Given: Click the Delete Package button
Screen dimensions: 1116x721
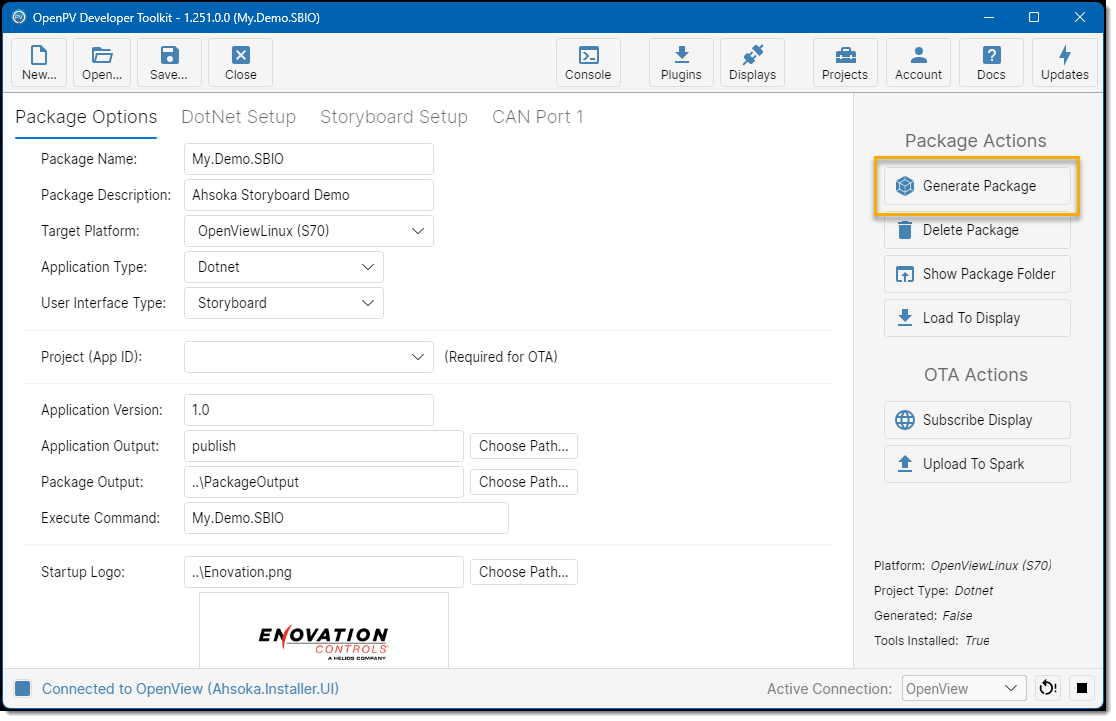Looking at the screenshot, I should click(977, 230).
